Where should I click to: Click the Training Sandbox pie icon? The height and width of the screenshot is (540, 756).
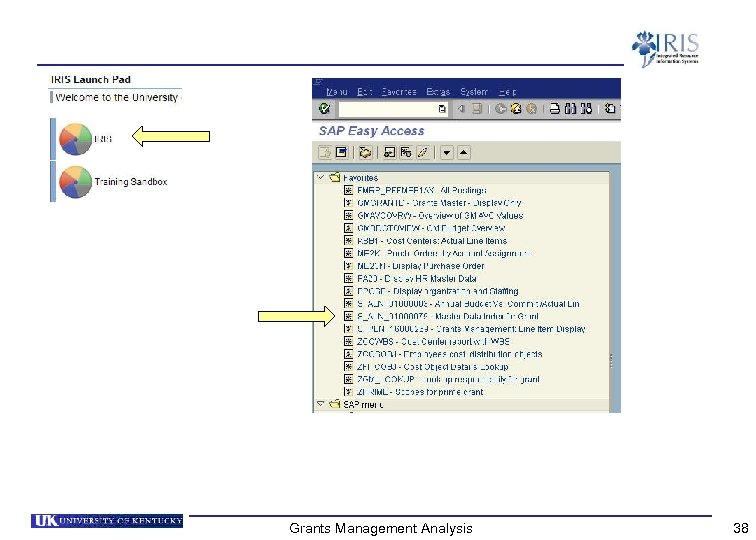(75, 182)
